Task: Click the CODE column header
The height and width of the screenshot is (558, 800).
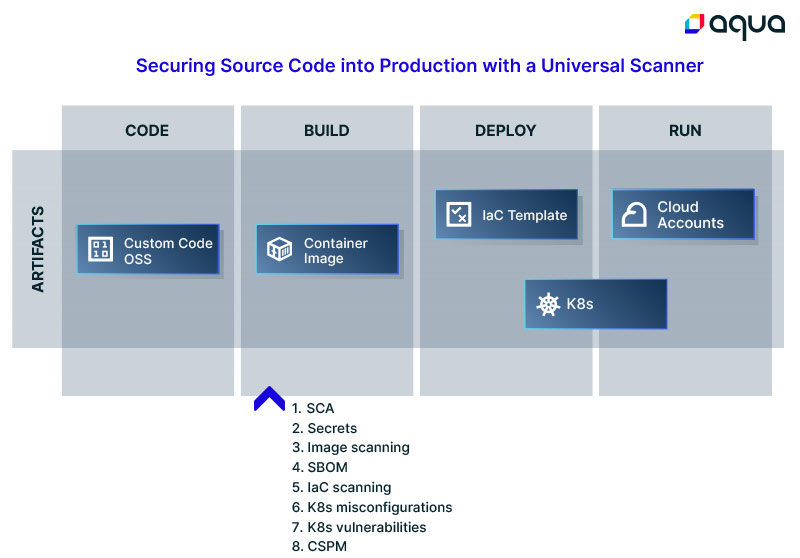Action: point(147,131)
